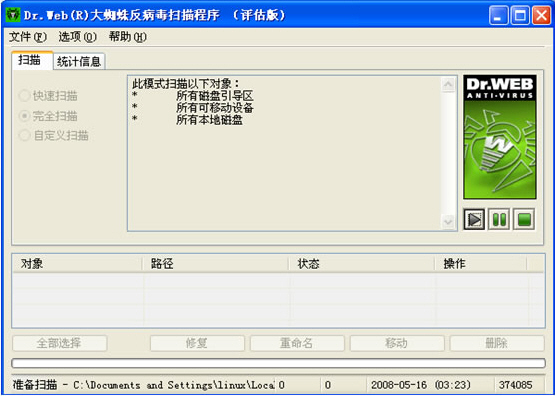This screenshot has height=396, width=555.
Task: Sort by the 对象 column header
Action: pyautogui.click(x=77, y=264)
